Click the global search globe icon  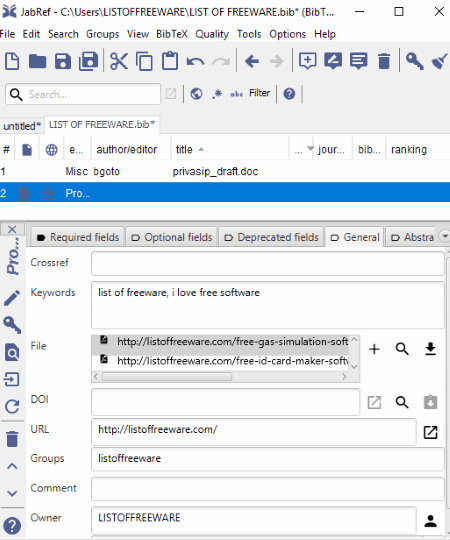196,94
